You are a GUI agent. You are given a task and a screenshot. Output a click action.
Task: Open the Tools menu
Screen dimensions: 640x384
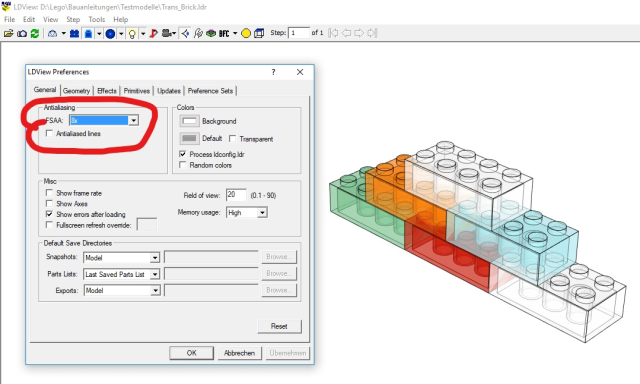coord(97,19)
